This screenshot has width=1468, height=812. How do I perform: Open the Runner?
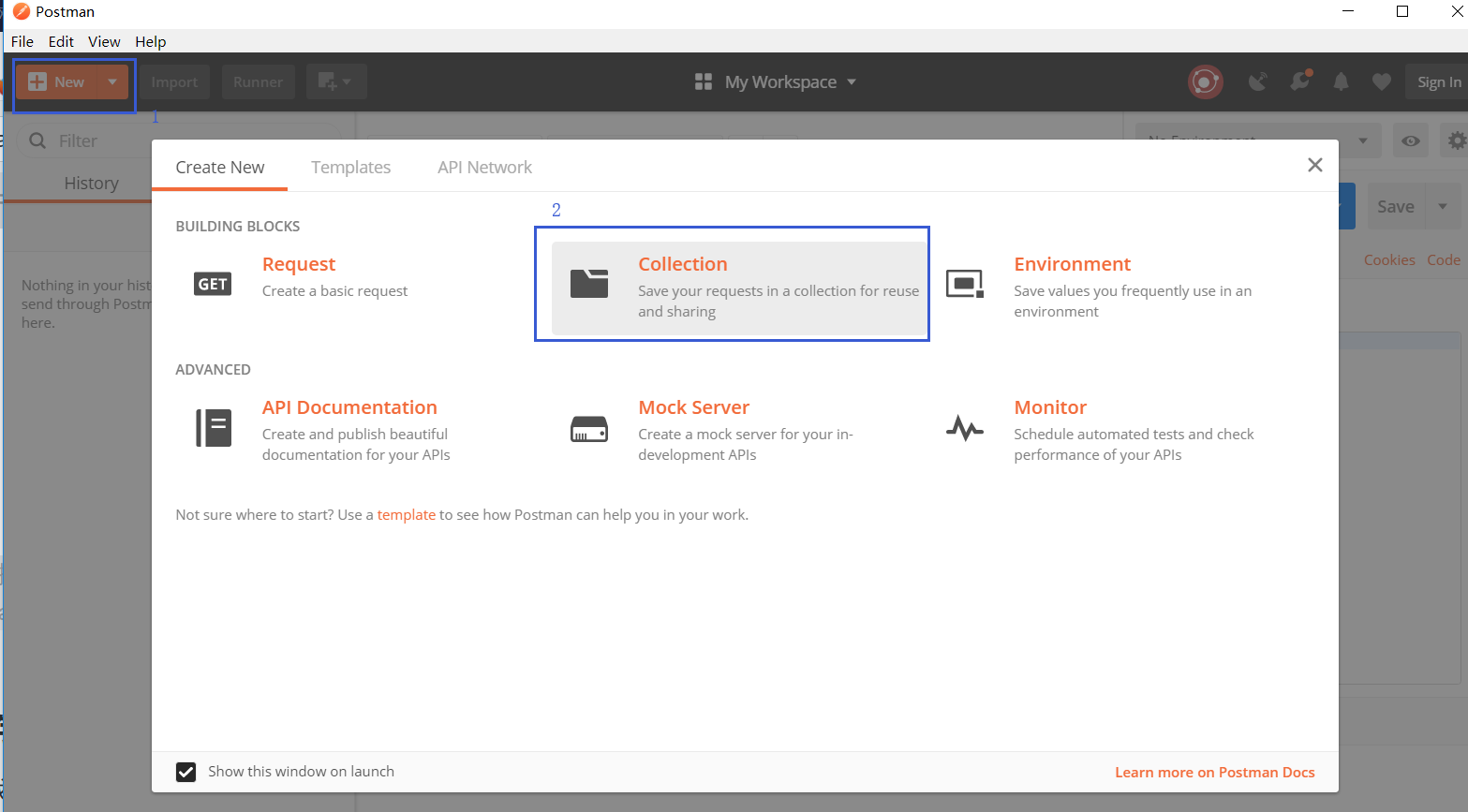(259, 82)
